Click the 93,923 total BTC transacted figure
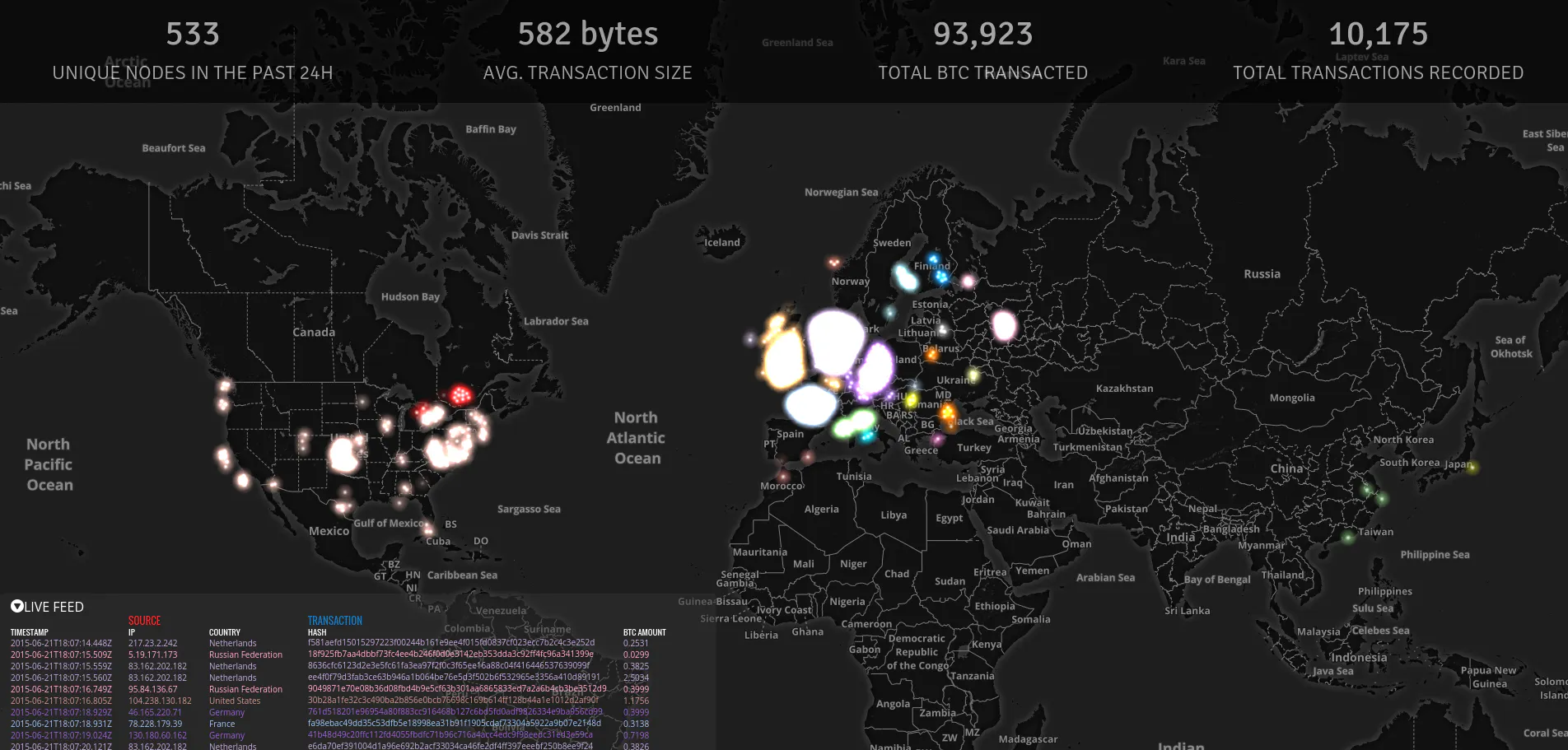Screen dimensions: 1568x750 (983, 35)
